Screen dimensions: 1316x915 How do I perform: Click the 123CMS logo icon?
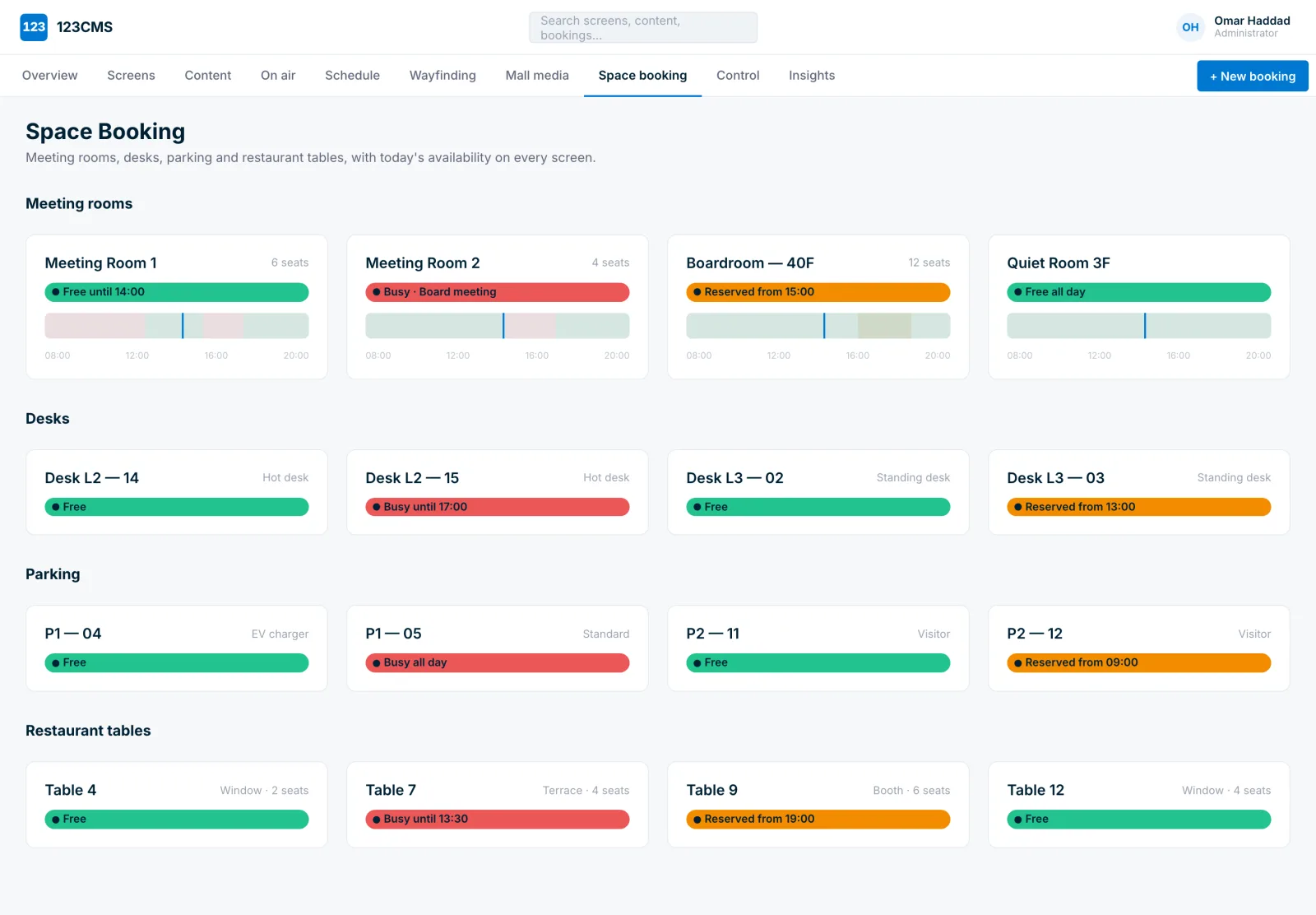click(34, 27)
